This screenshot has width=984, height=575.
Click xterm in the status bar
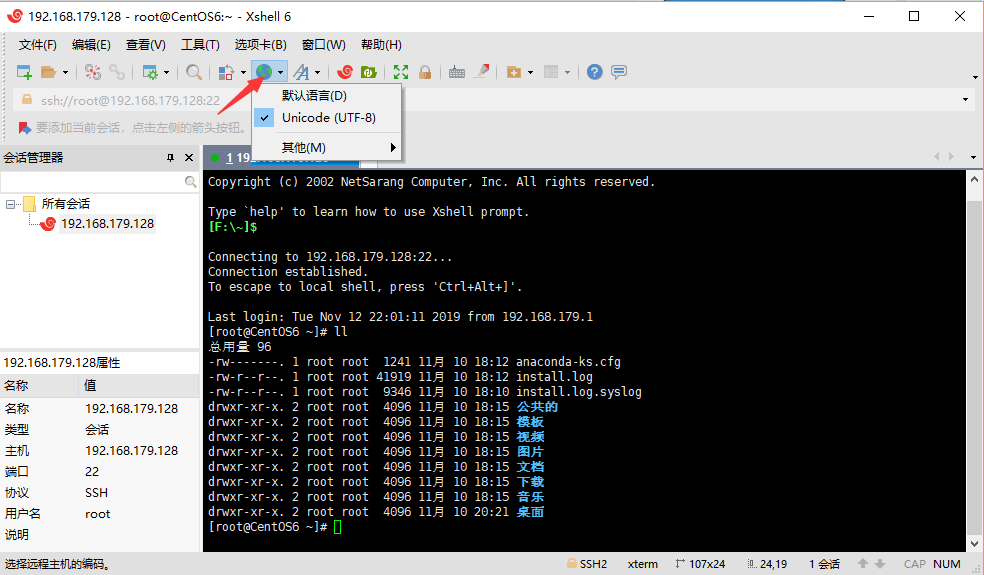click(x=643, y=564)
